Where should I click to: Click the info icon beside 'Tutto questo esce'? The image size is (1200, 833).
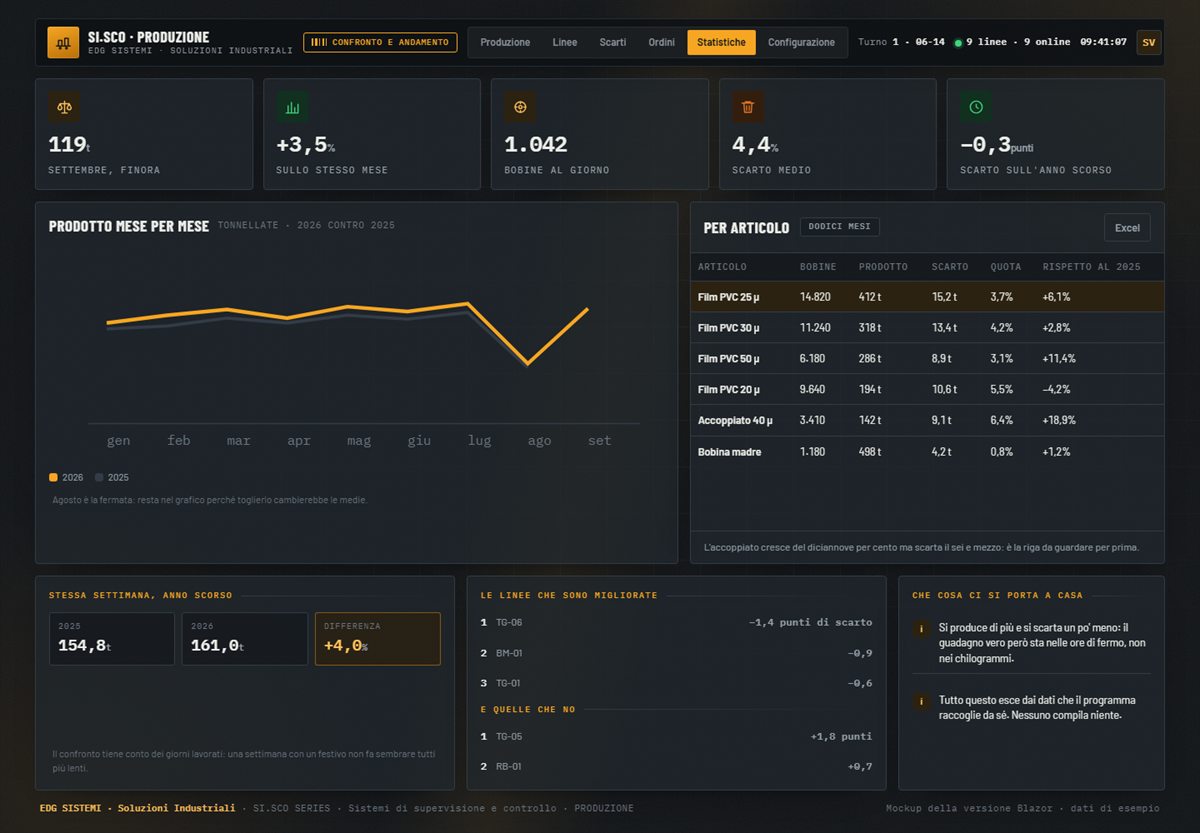pyautogui.click(x=921, y=702)
